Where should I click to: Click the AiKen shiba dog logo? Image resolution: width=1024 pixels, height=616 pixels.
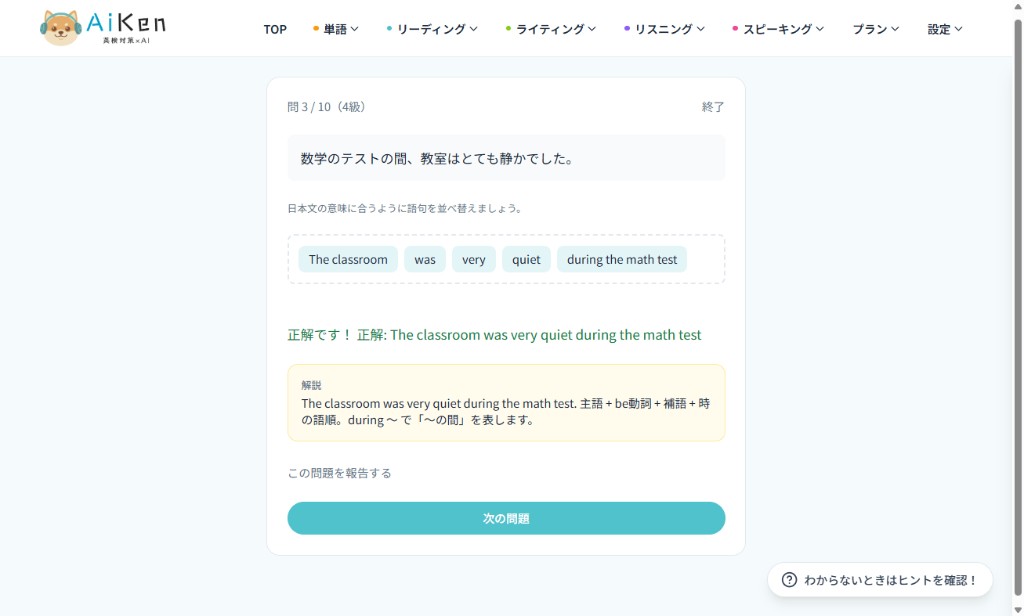point(103,27)
